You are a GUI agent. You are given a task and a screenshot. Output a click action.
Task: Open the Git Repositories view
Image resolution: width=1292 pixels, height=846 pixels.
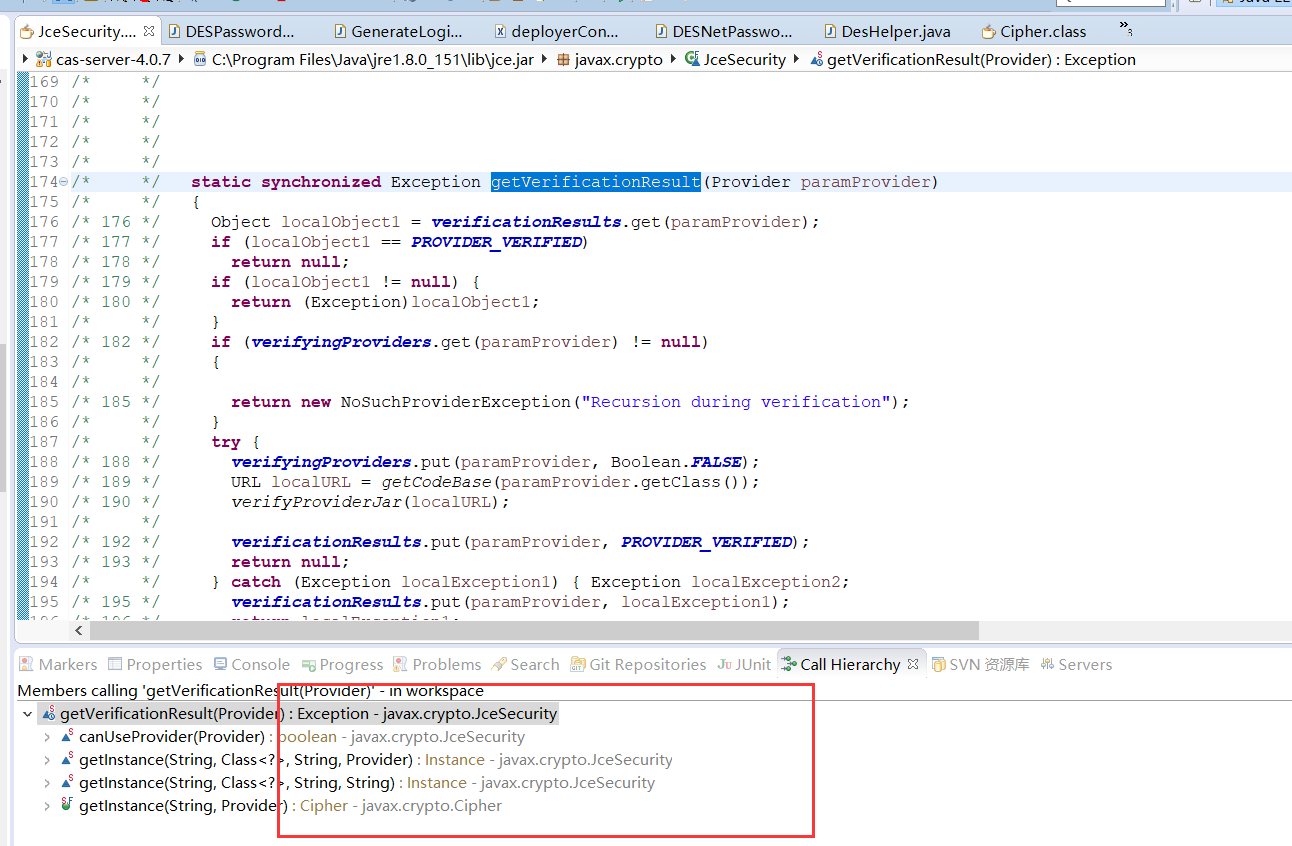click(645, 663)
